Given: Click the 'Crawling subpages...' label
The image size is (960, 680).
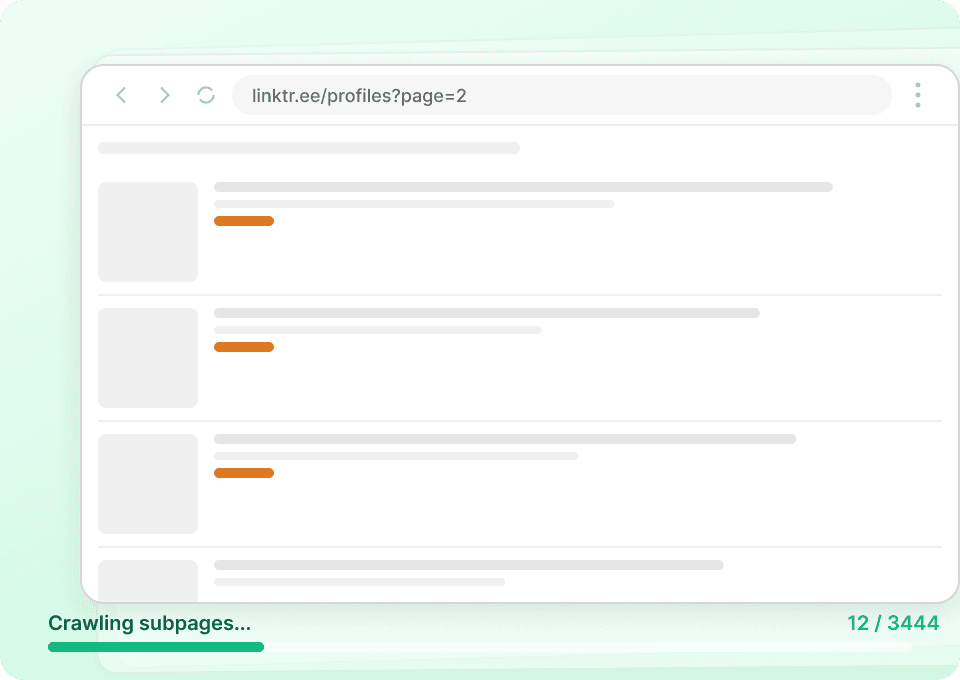Looking at the screenshot, I should click(149, 623).
